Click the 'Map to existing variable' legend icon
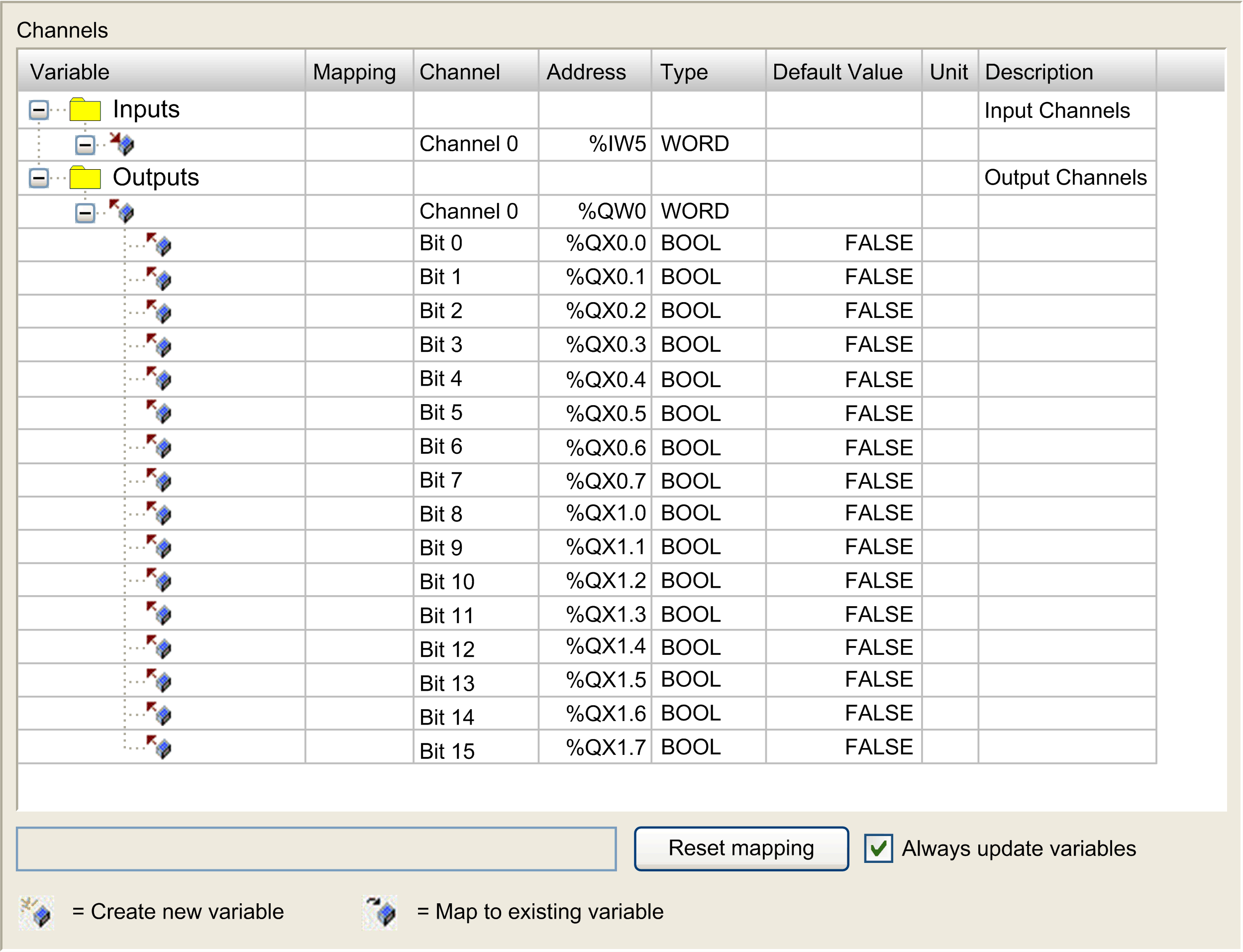Viewport: 1243px width, 952px height. [x=380, y=912]
